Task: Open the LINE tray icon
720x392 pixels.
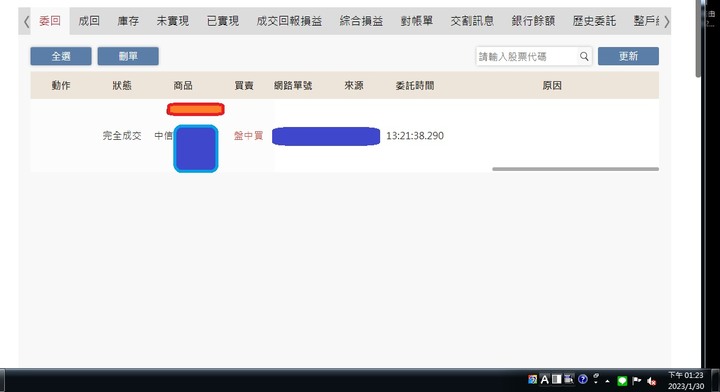Action: click(622, 381)
